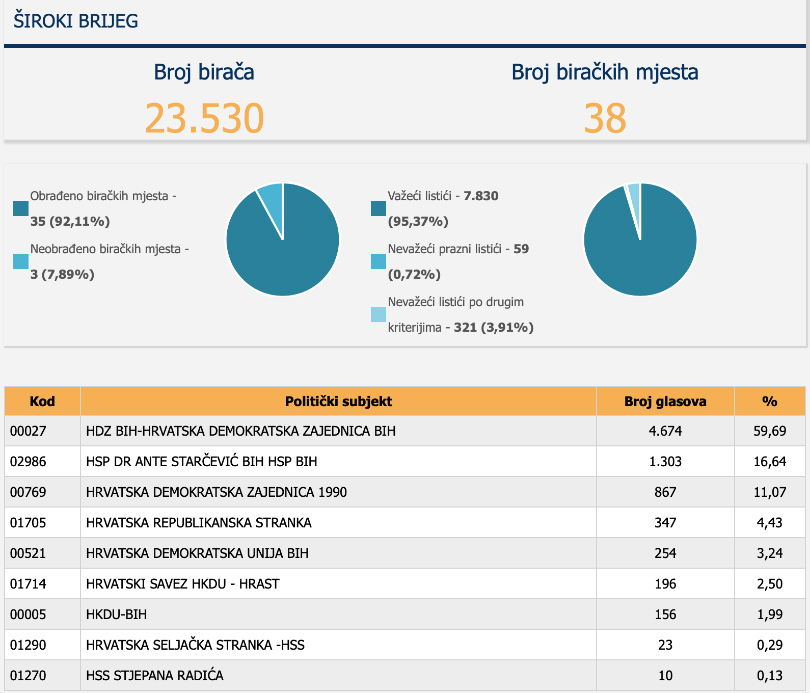810x693 pixels.
Task: Select HRVATSKA SELJAČKA STRANKA -HSS row
Action: click(405, 644)
